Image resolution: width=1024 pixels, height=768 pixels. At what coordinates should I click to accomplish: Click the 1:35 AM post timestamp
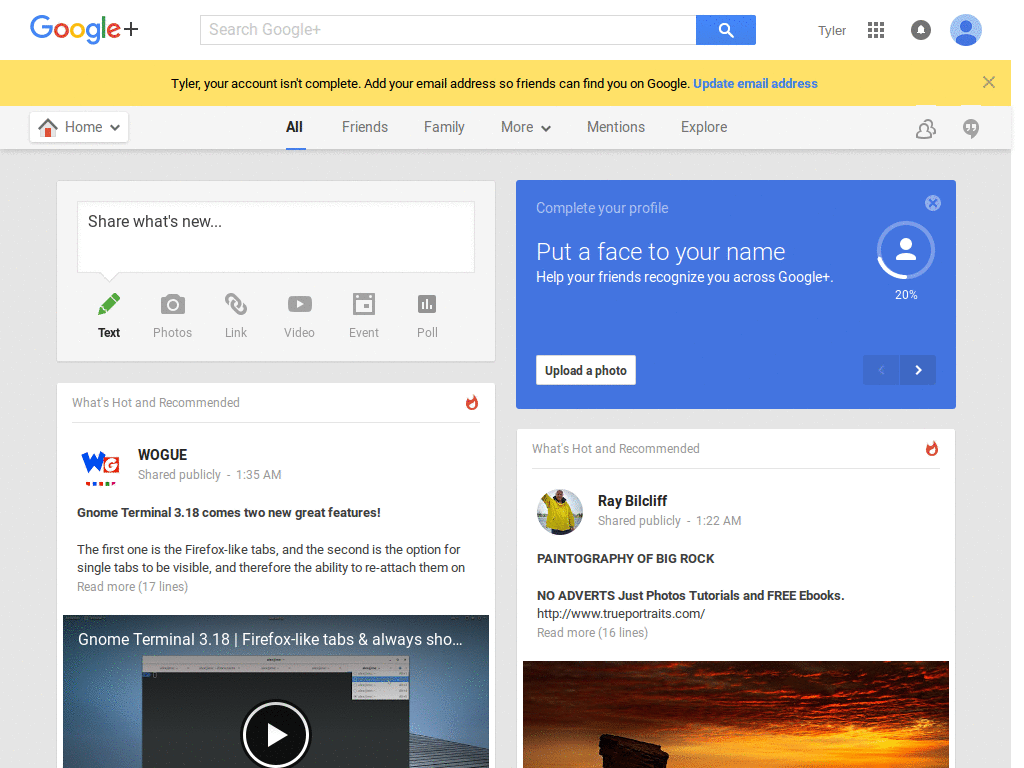259,475
